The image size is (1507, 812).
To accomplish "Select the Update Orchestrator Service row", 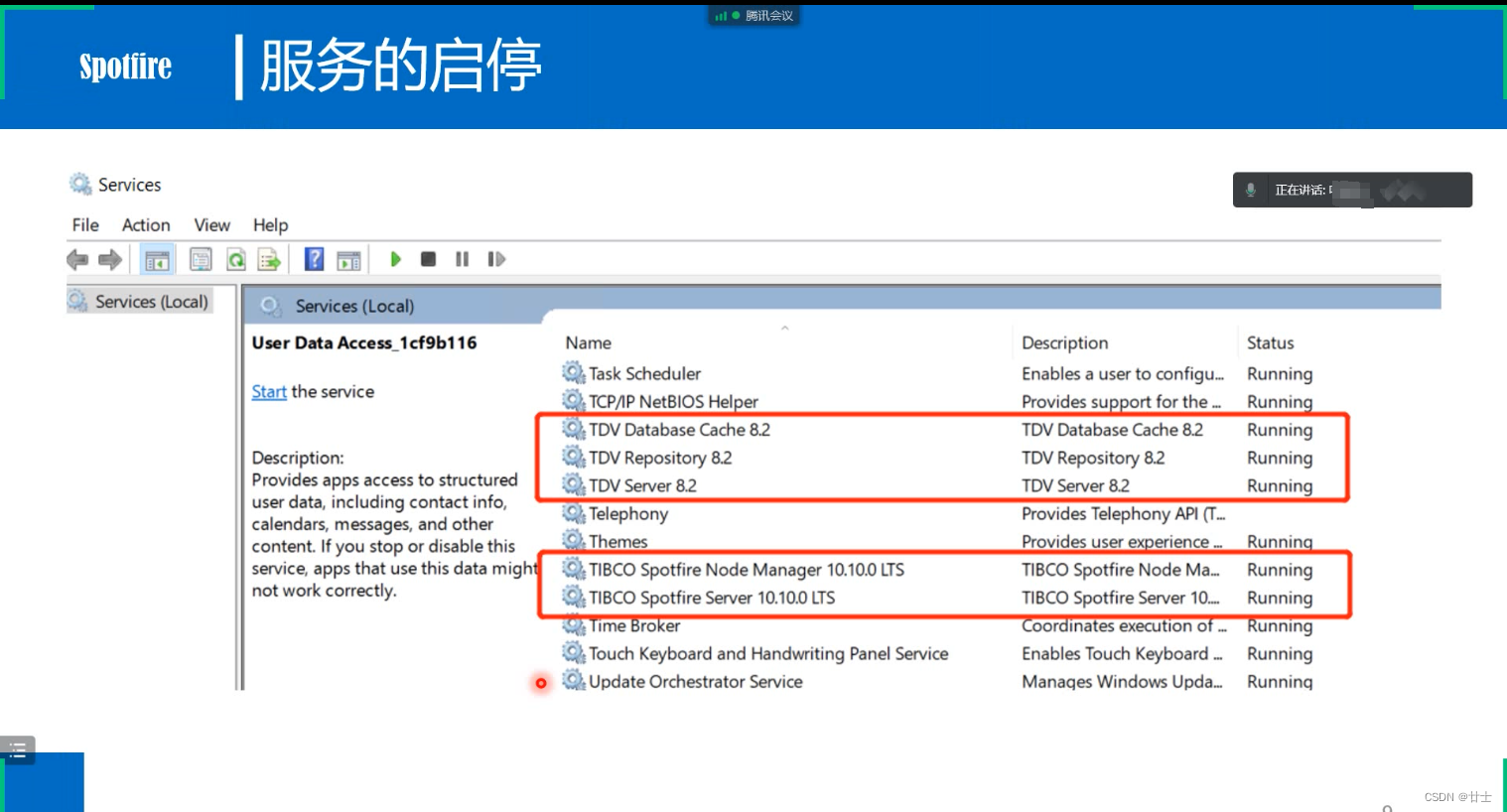I will tap(937, 681).
